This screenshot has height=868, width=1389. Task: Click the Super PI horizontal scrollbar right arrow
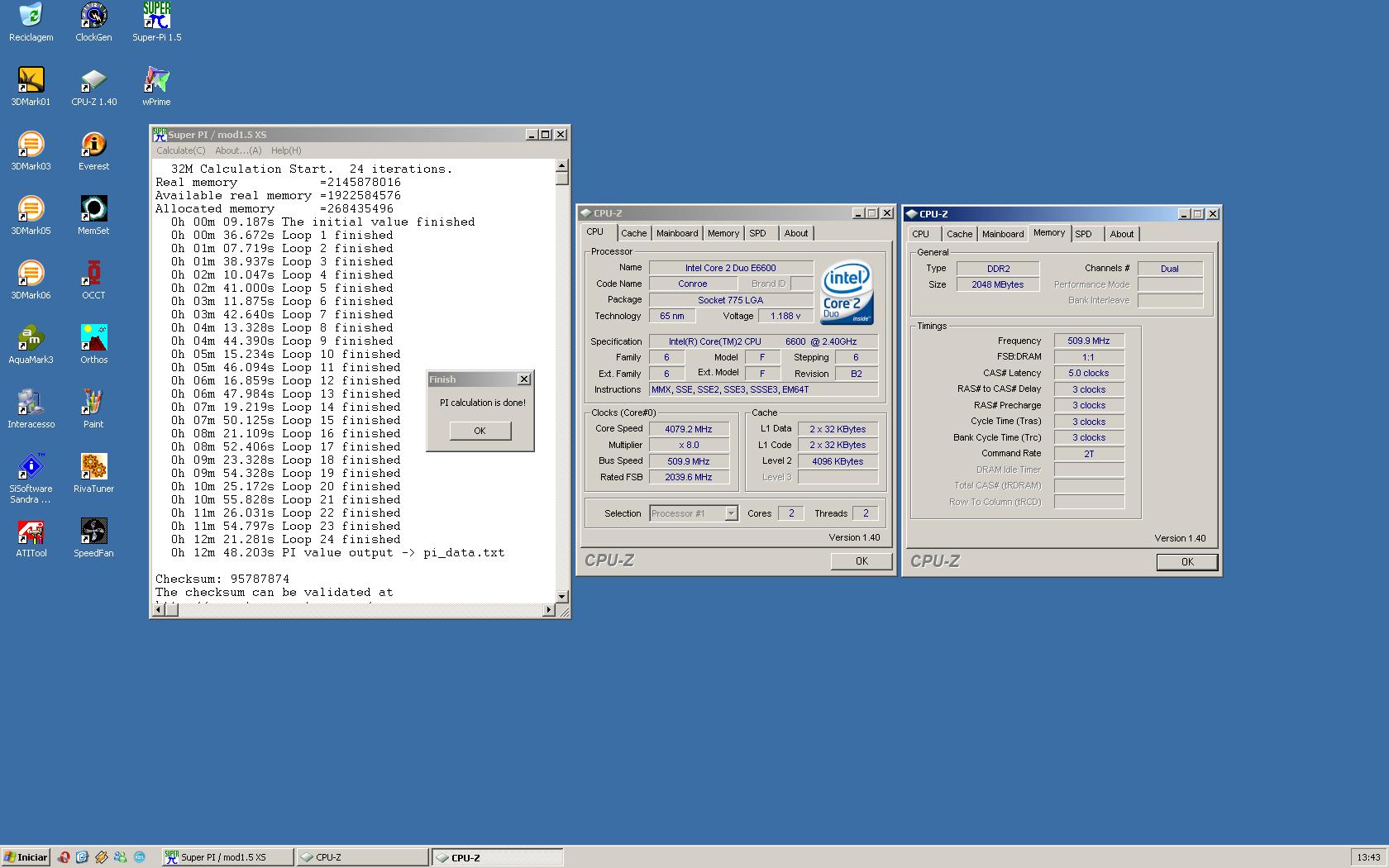coord(549,610)
